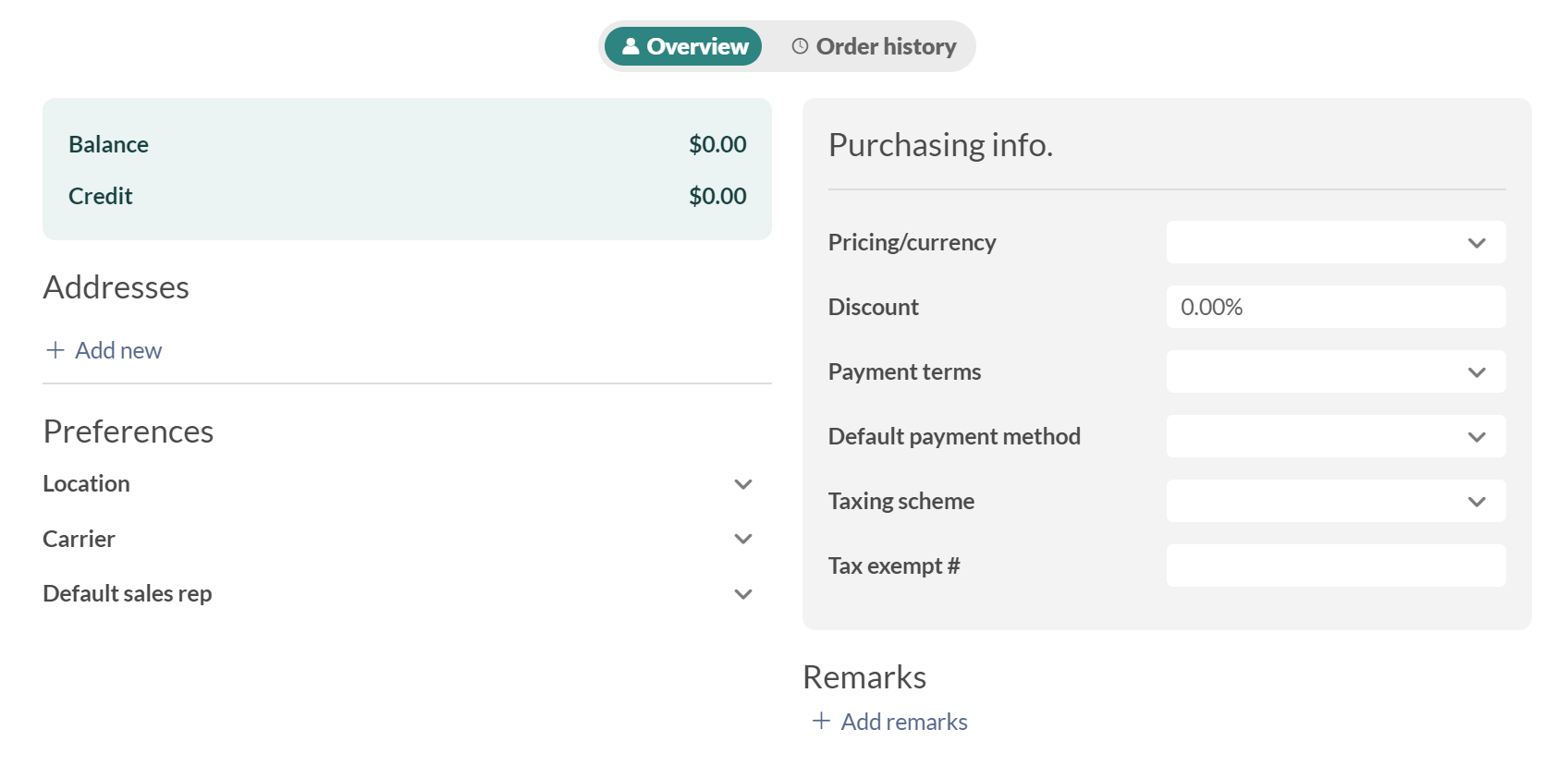Click the Location chevron arrow icon
This screenshot has height=766, width=1568.
coord(743,484)
